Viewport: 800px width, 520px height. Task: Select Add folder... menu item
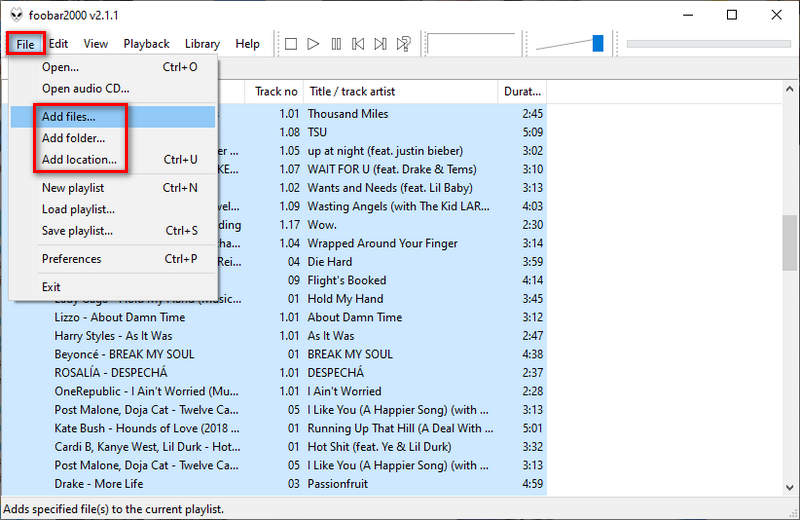113,138
